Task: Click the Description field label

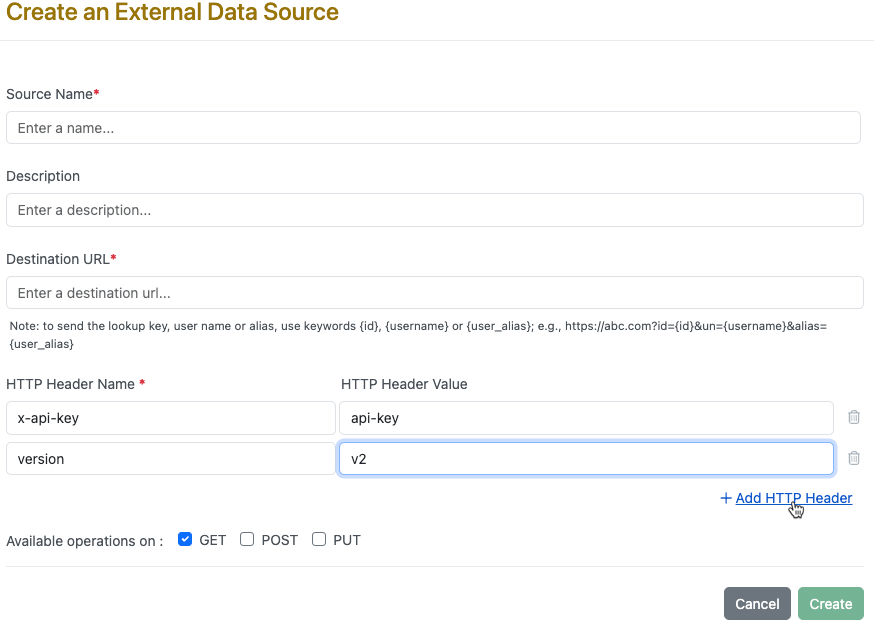Action: click(x=43, y=176)
